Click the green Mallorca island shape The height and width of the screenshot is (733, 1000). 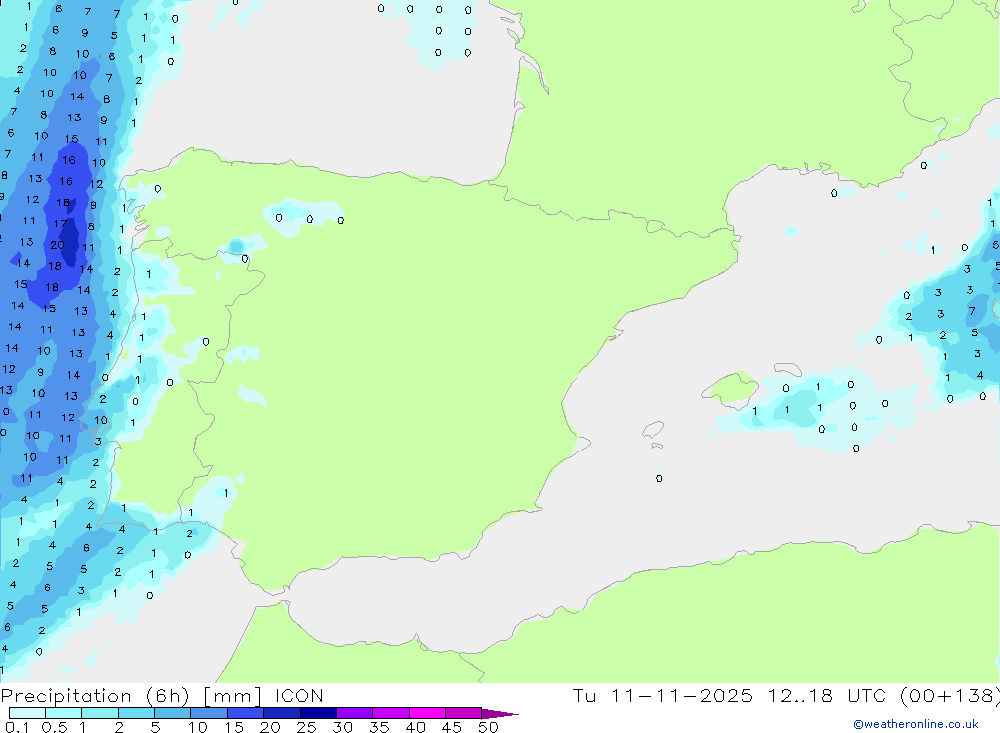(731, 388)
